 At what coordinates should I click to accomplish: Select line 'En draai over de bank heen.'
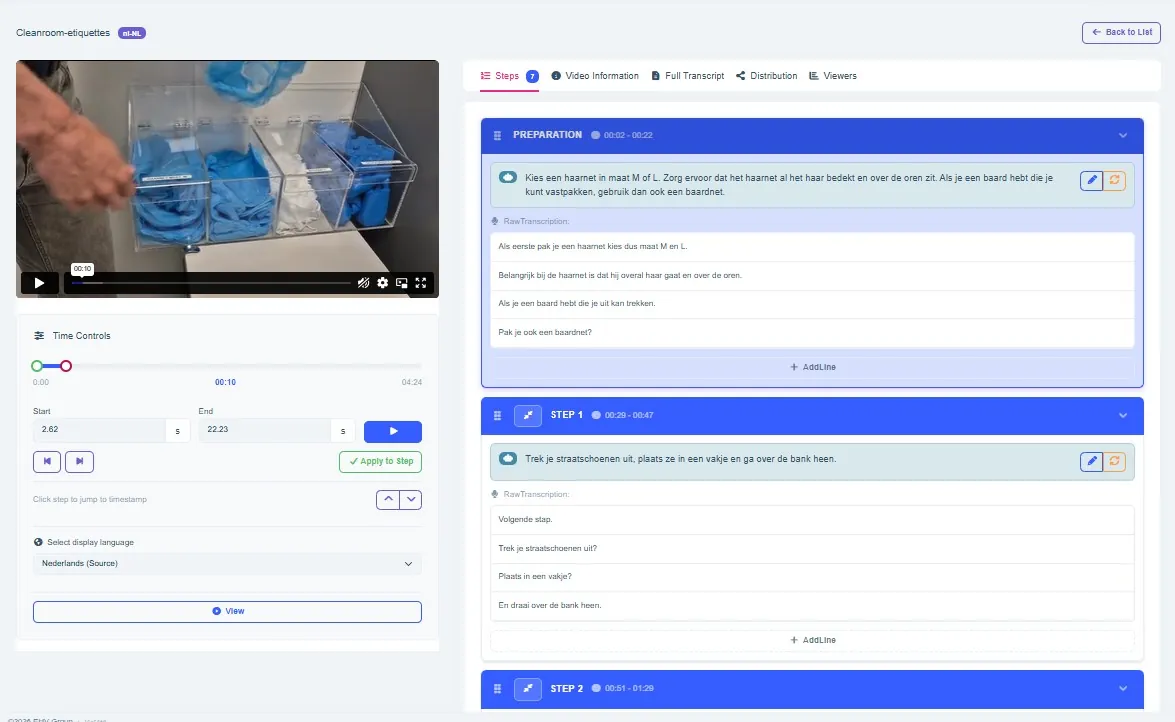(812, 605)
